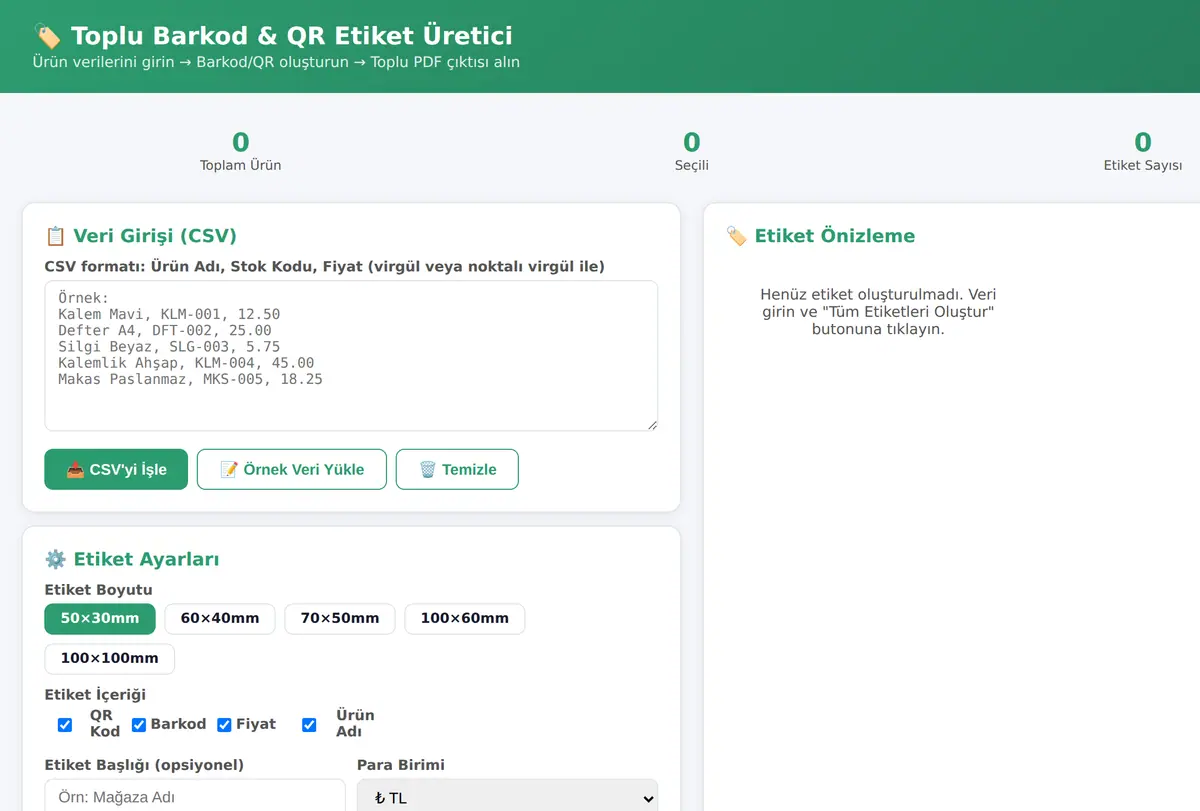Select the 100×60mm label size
Screen dimensions: 1200x811
(x=465, y=618)
